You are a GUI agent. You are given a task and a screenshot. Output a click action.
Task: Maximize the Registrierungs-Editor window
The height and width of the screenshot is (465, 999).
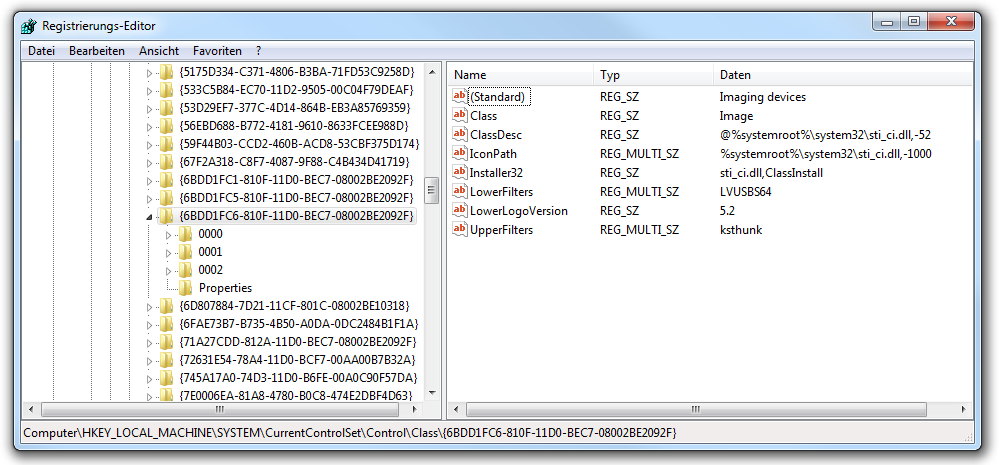[x=914, y=22]
